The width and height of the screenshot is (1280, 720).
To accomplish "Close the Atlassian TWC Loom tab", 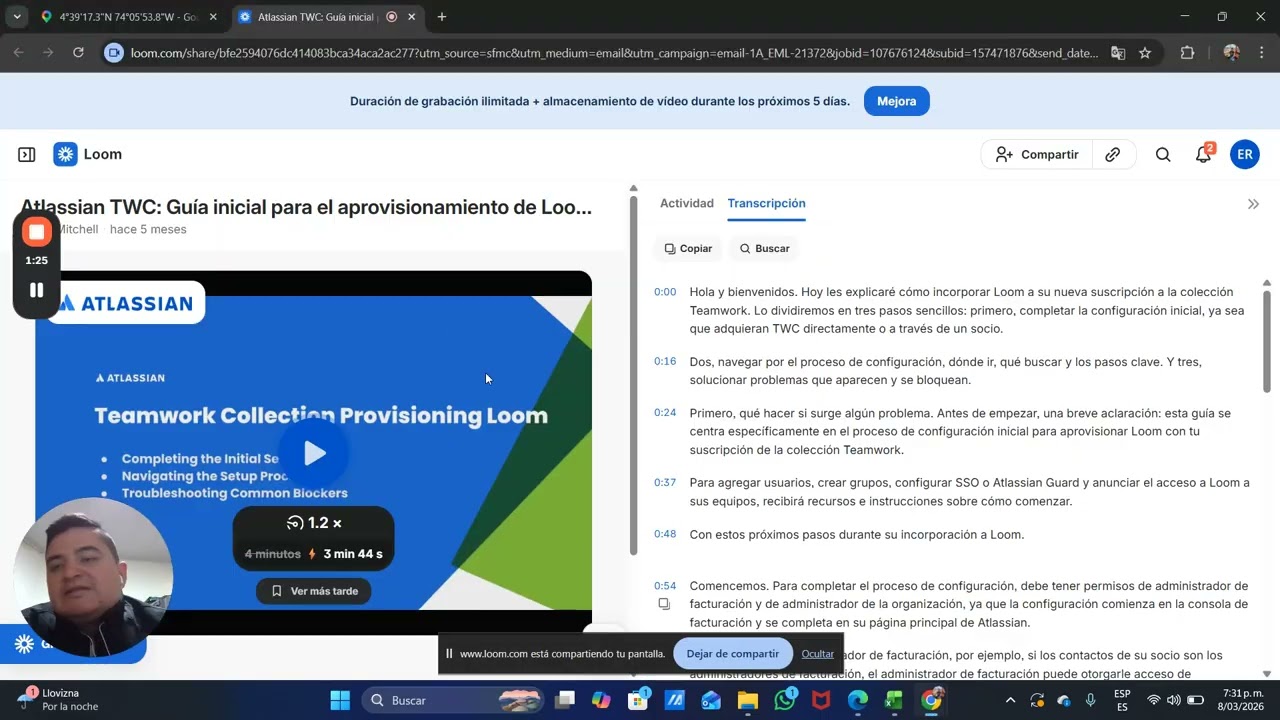I will pyautogui.click(x=411, y=17).
